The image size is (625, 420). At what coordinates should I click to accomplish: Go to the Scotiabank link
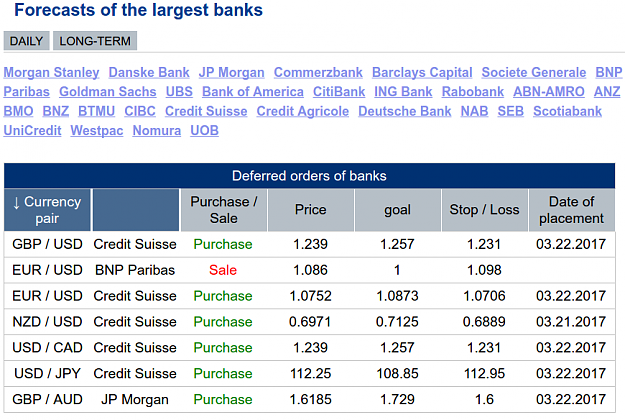(567, 112)
